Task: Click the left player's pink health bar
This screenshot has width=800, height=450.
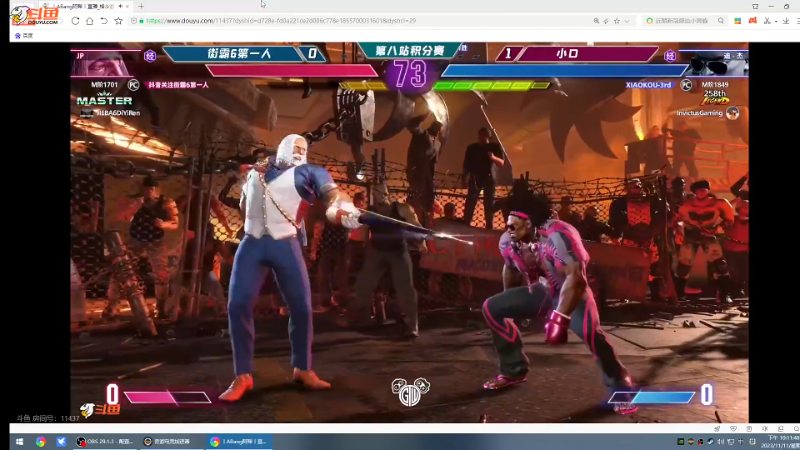Action: pos(292,70)
